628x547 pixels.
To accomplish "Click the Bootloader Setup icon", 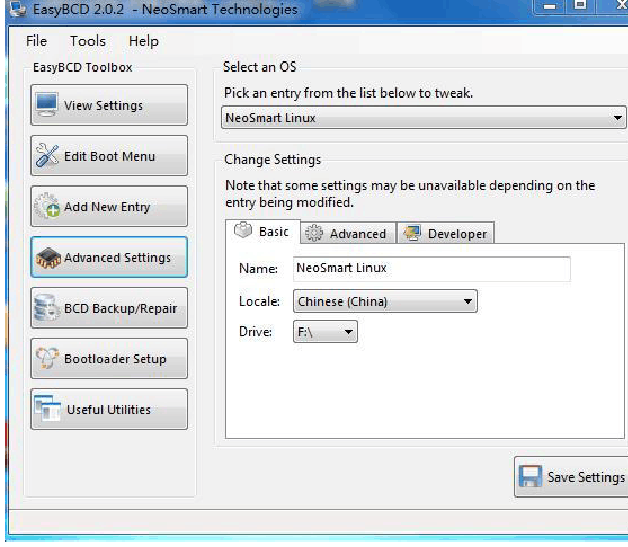I will pos(47,358).
